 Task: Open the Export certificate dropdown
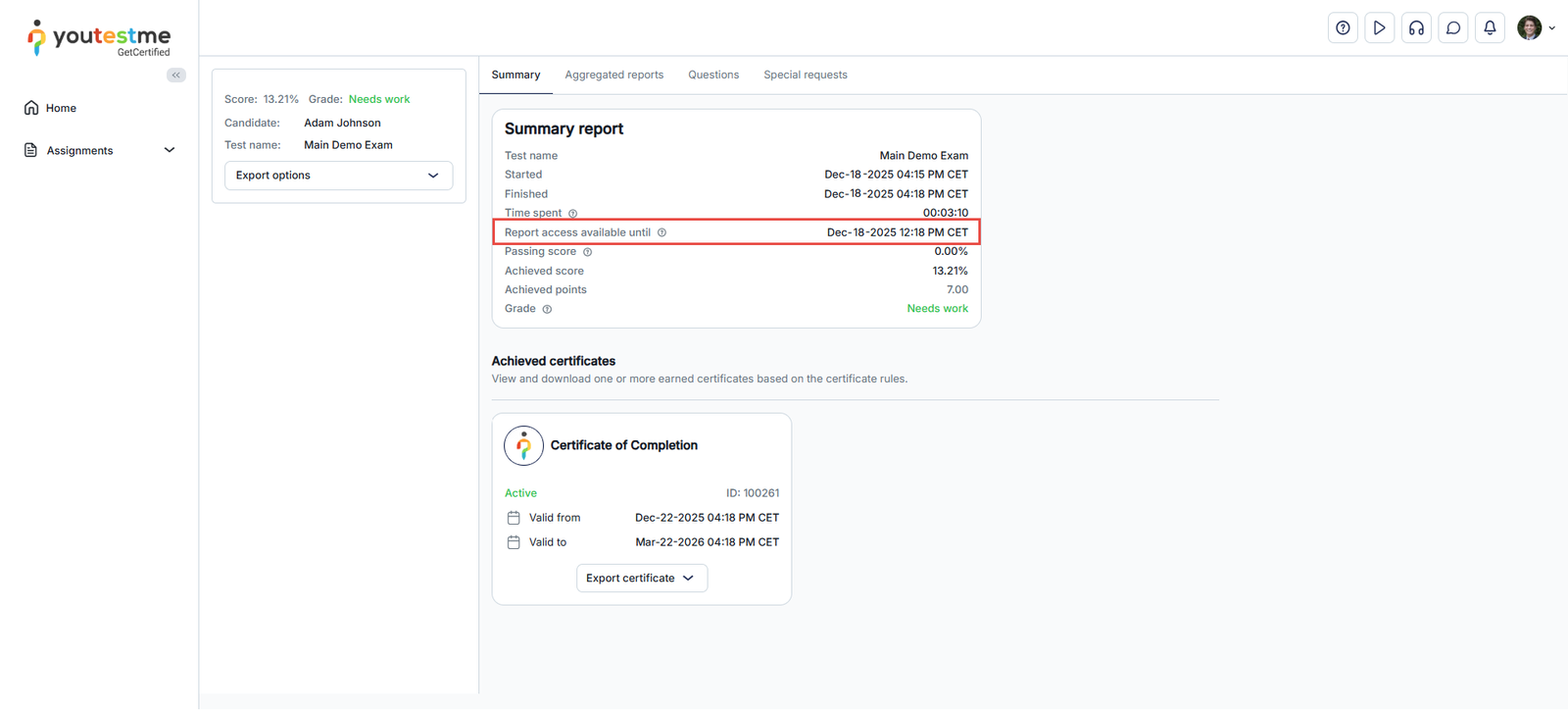[641, 579]
